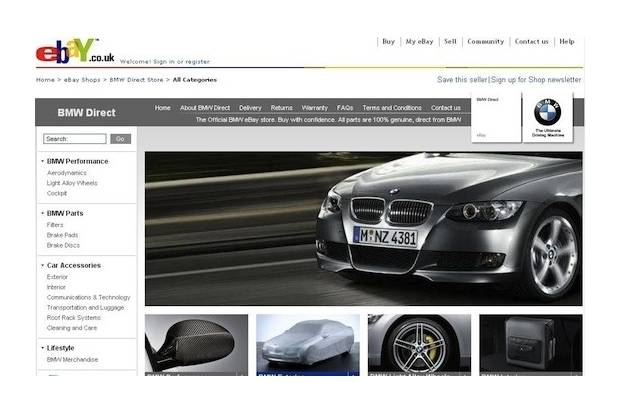Collapse the Car Accessories category arrow

click(x=42, y=265)
